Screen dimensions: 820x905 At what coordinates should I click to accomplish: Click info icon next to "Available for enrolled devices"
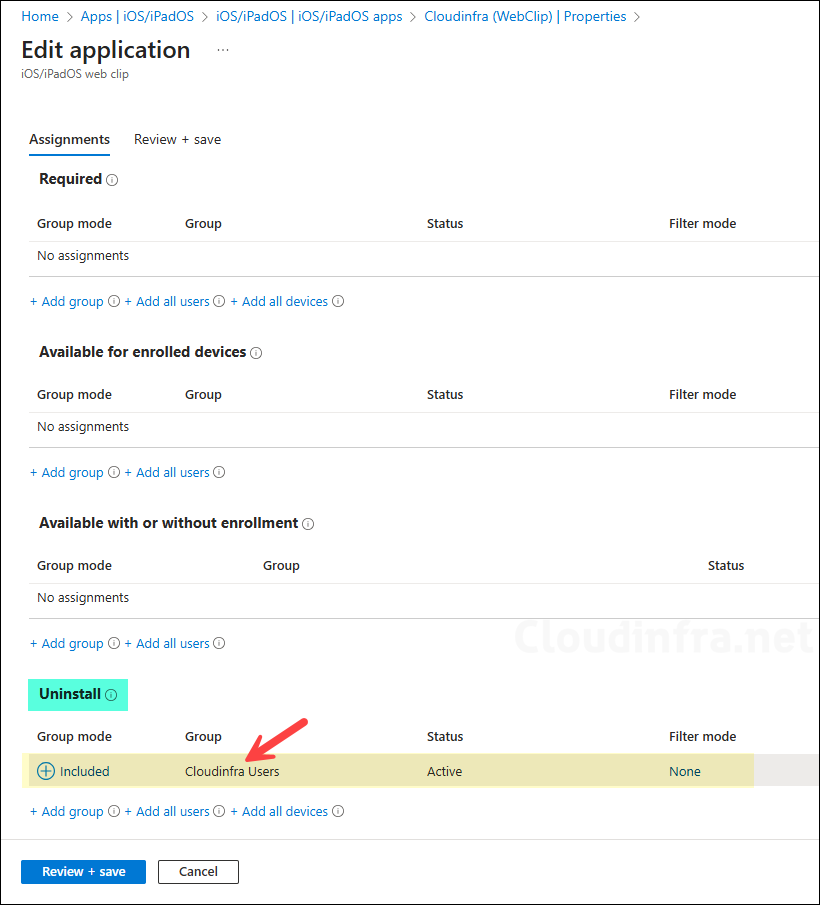coord(257,353)
